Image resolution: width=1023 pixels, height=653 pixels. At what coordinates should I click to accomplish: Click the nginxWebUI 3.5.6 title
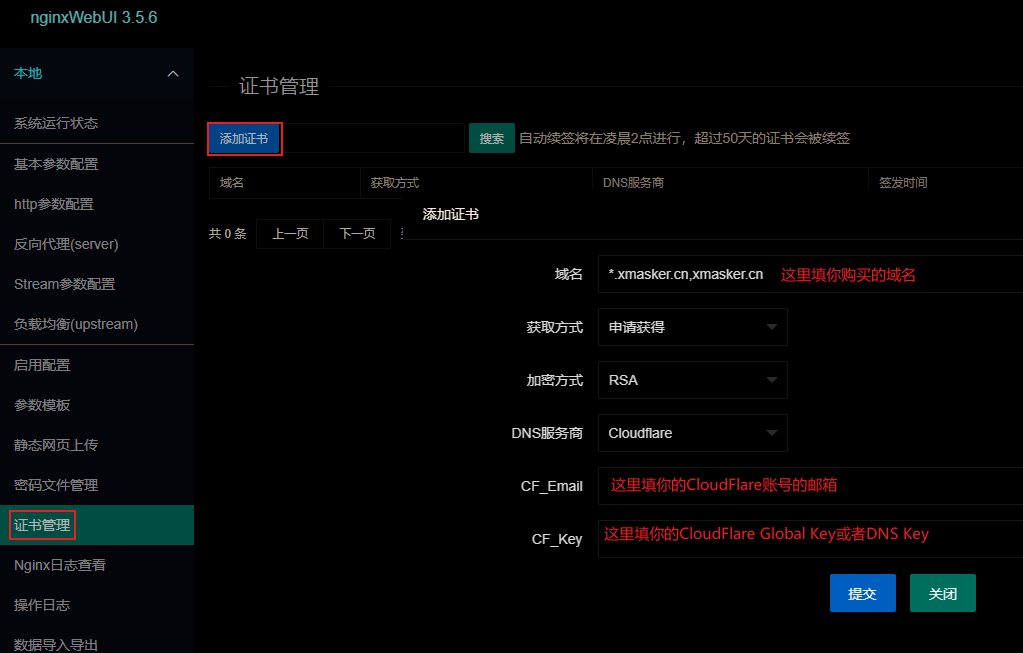94,18
